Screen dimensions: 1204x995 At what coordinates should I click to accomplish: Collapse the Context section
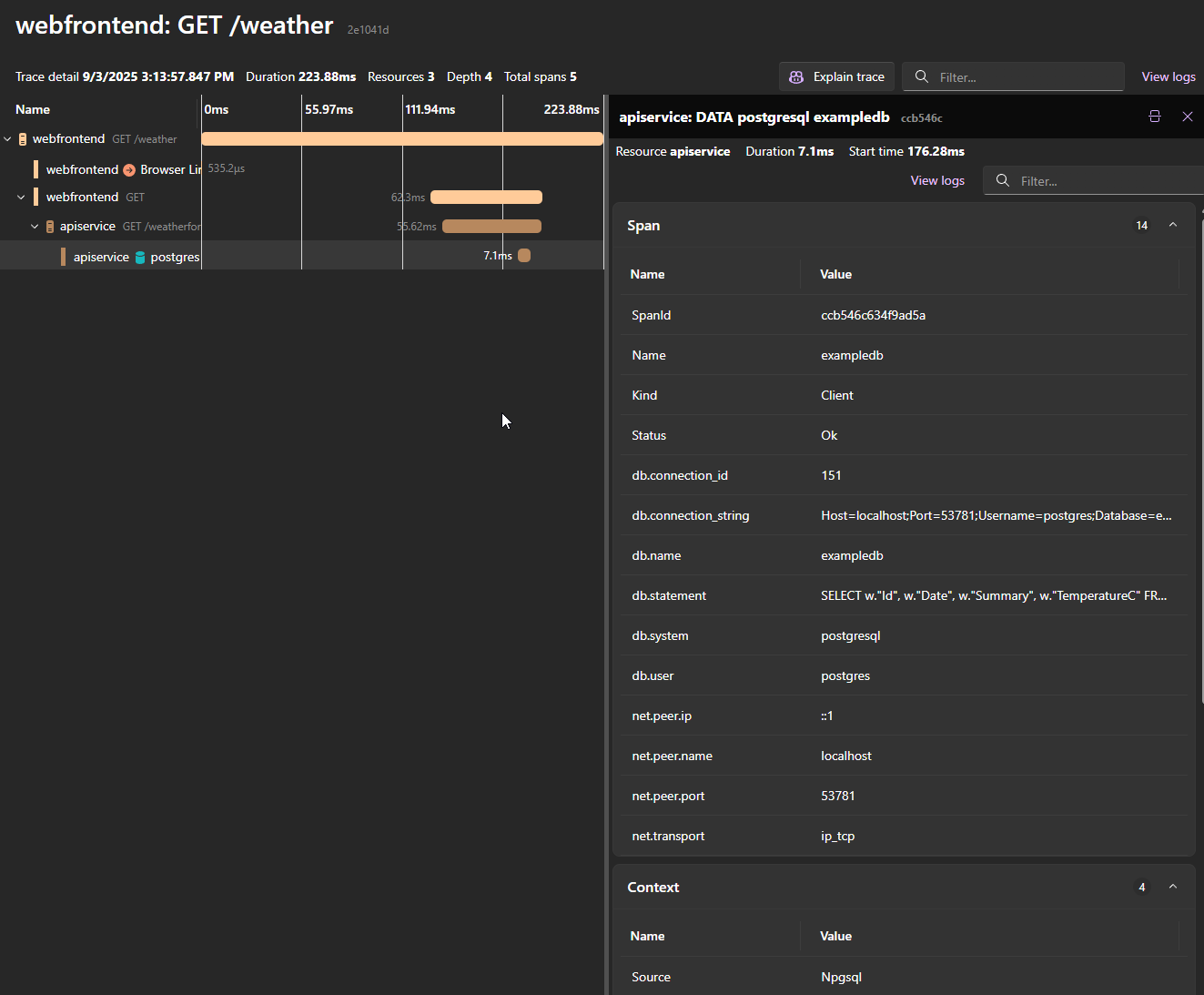[1173, 887]
